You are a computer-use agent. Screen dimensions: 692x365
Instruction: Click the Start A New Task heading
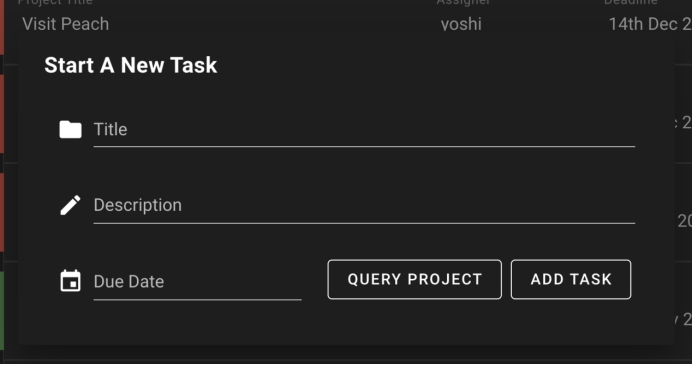pyautogui.click(x=131, y=65)
